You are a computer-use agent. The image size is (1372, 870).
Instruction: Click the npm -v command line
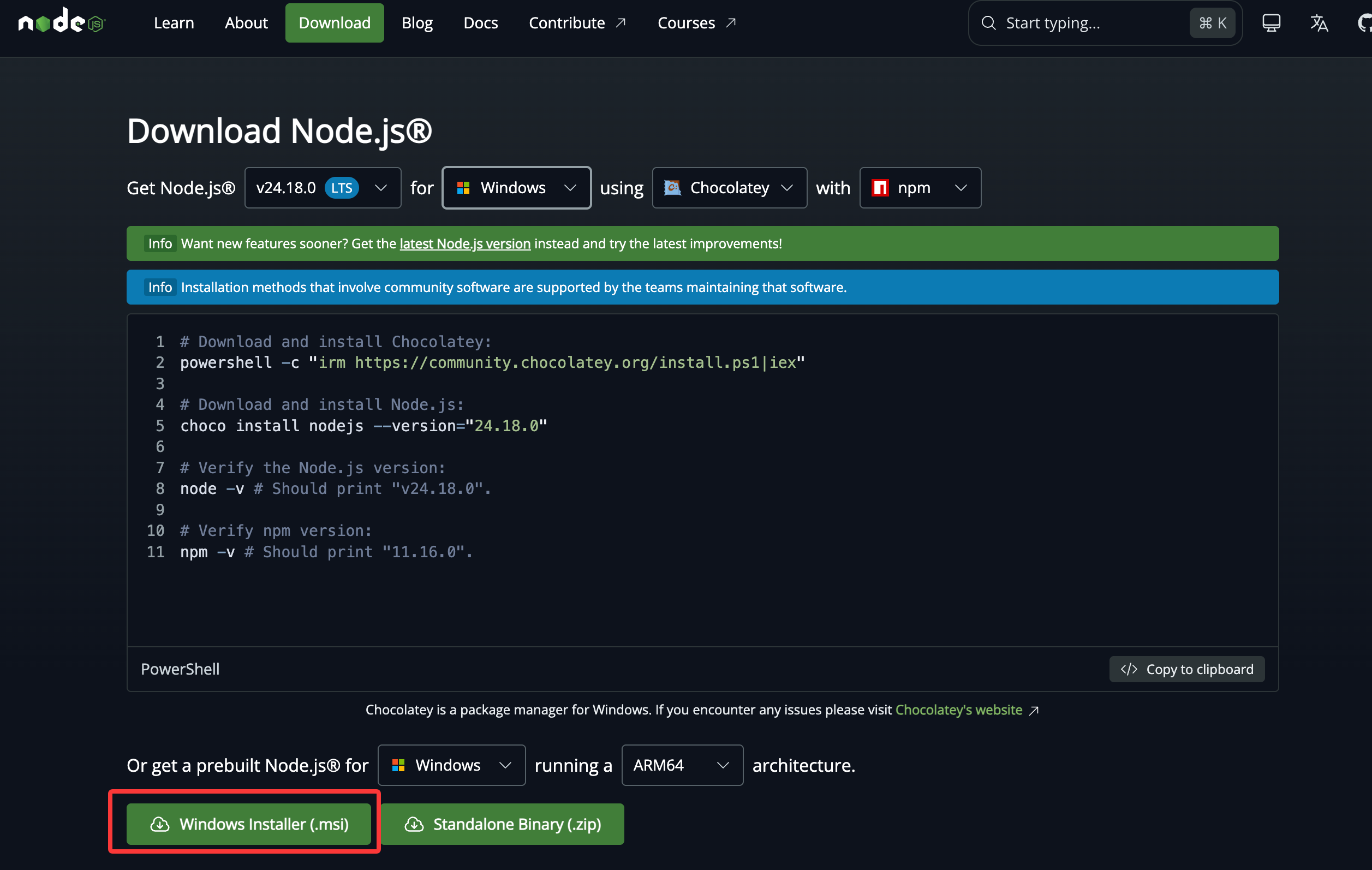pos(326,551)
